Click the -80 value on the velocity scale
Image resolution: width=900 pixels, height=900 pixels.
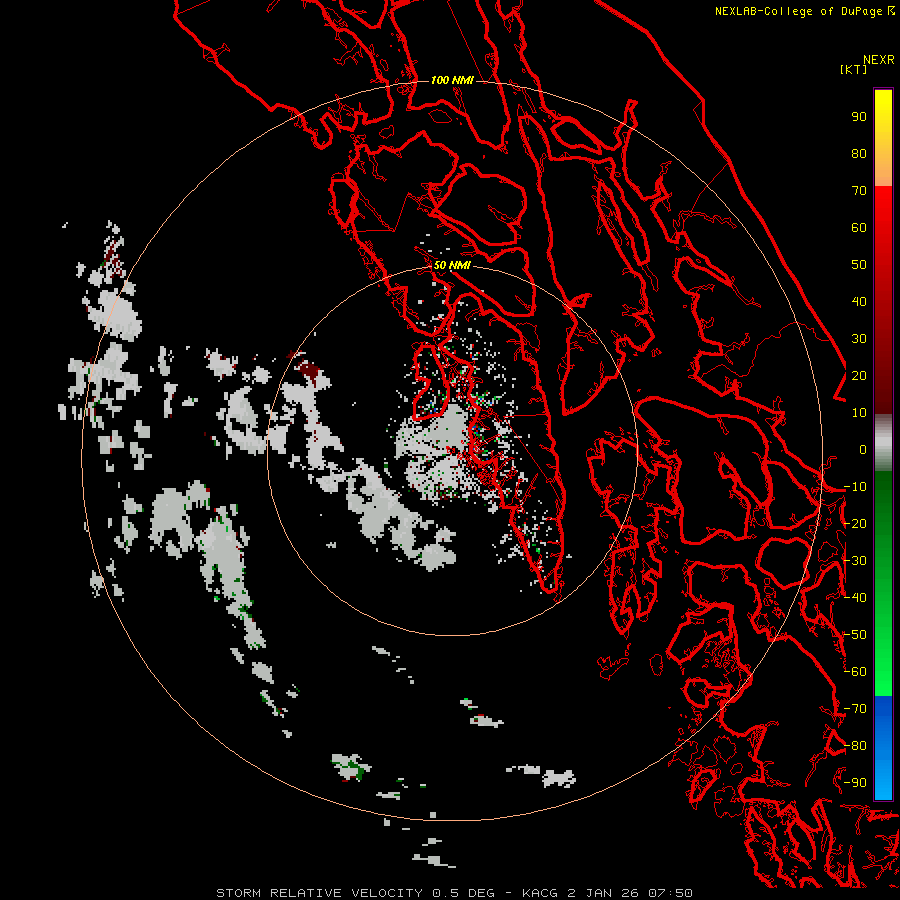tap(855, 746)
